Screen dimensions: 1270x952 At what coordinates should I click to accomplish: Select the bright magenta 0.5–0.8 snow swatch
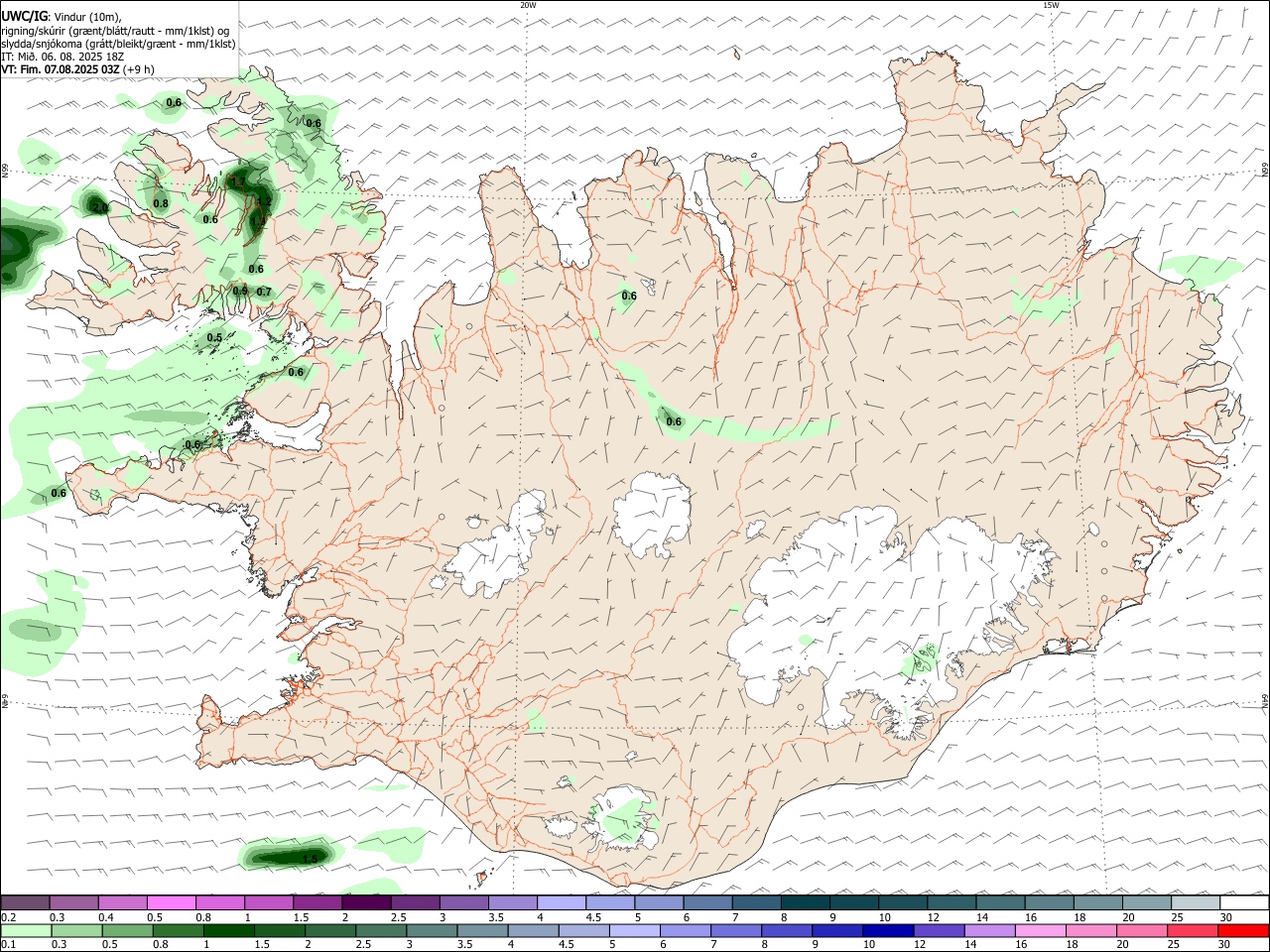(172, 902)
